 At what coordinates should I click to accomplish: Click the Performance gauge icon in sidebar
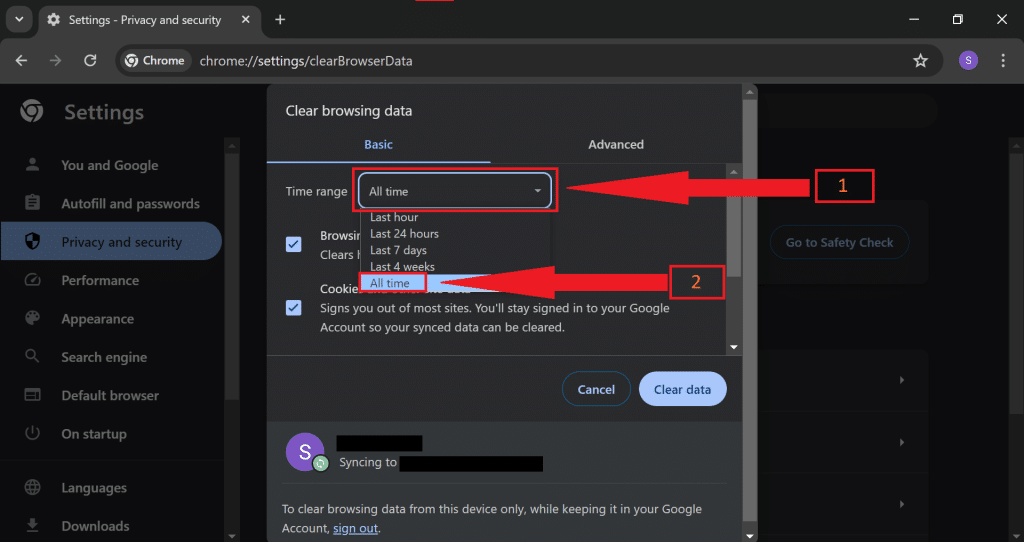pos(33,281)
